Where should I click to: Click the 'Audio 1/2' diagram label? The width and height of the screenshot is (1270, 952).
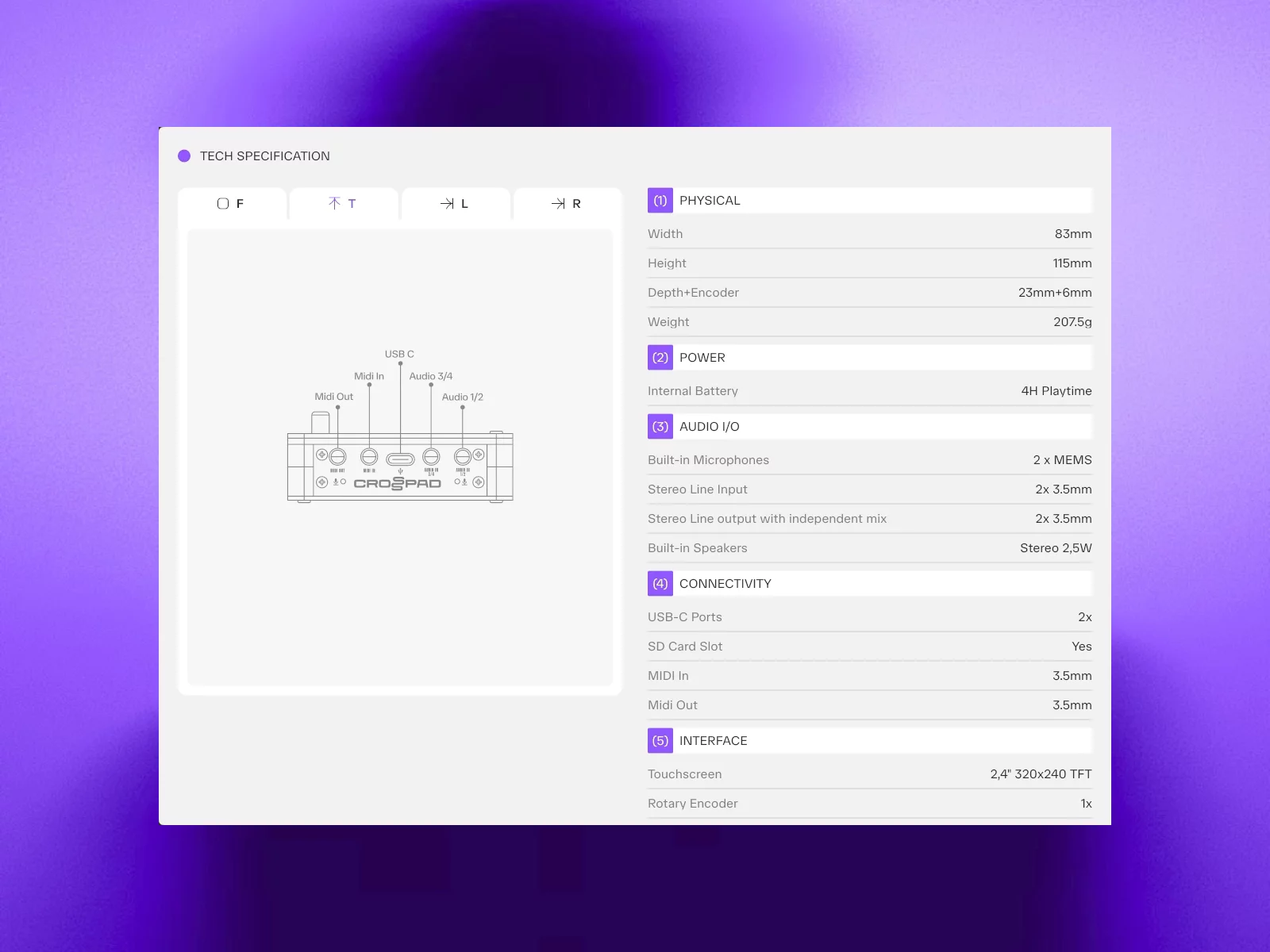[463, 397]
